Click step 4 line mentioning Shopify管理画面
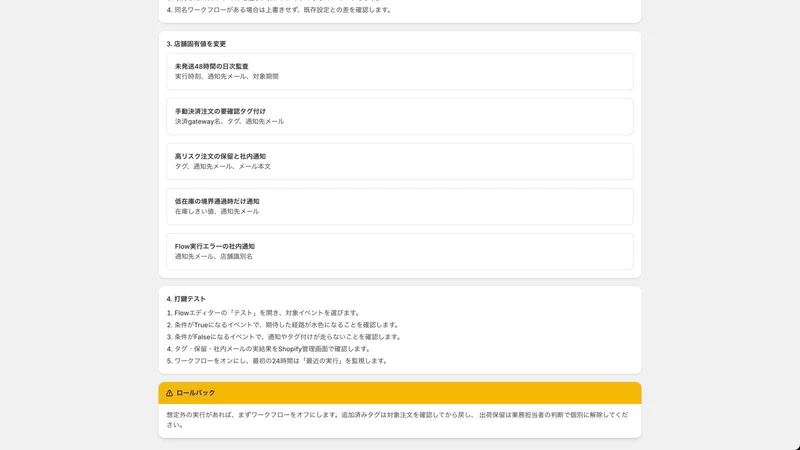Screen dimensions: 800x450 (x=269, y=349)
